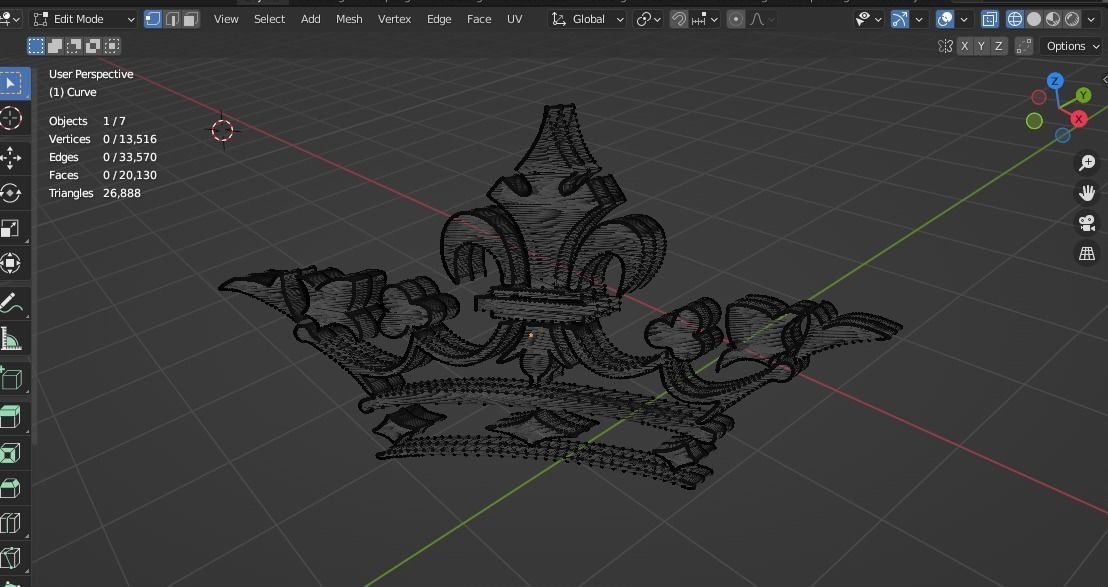The image size is (1108, 587).
Task: Open the gizmo settings dropdown arrow
Action: point(919,19)
